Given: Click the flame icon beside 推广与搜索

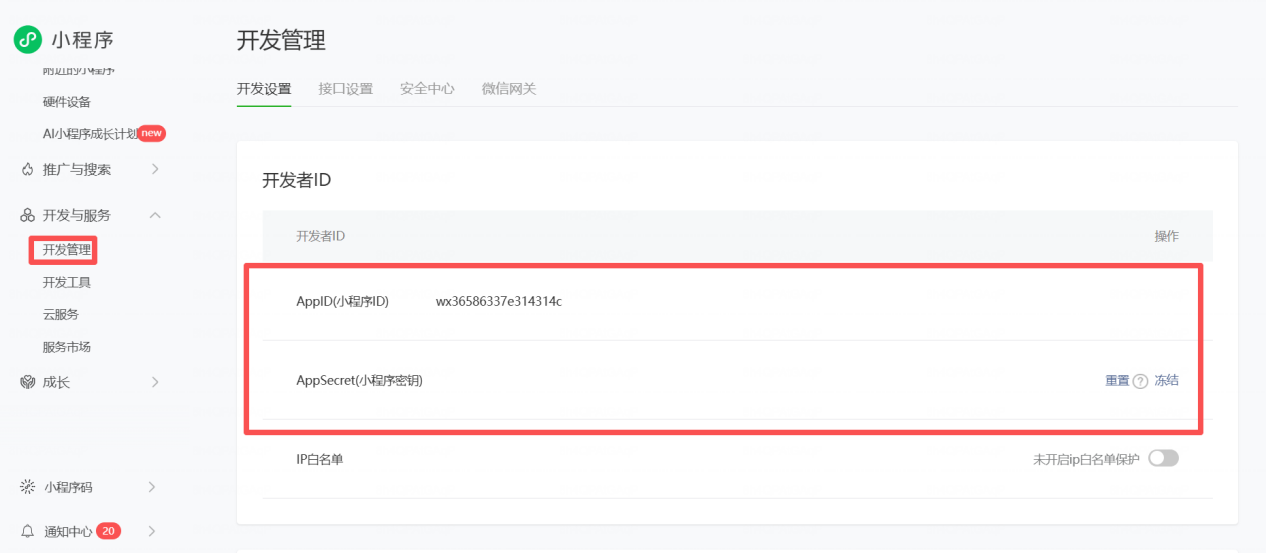Looking at the screenshot, I should (x=28, y=169).
